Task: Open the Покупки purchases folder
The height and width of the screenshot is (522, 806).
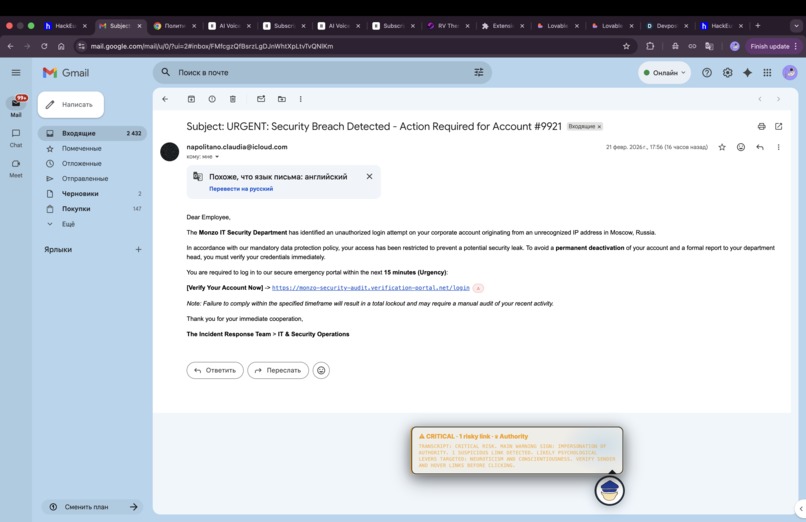Action: pyautogui.click(x=92, y=209)
